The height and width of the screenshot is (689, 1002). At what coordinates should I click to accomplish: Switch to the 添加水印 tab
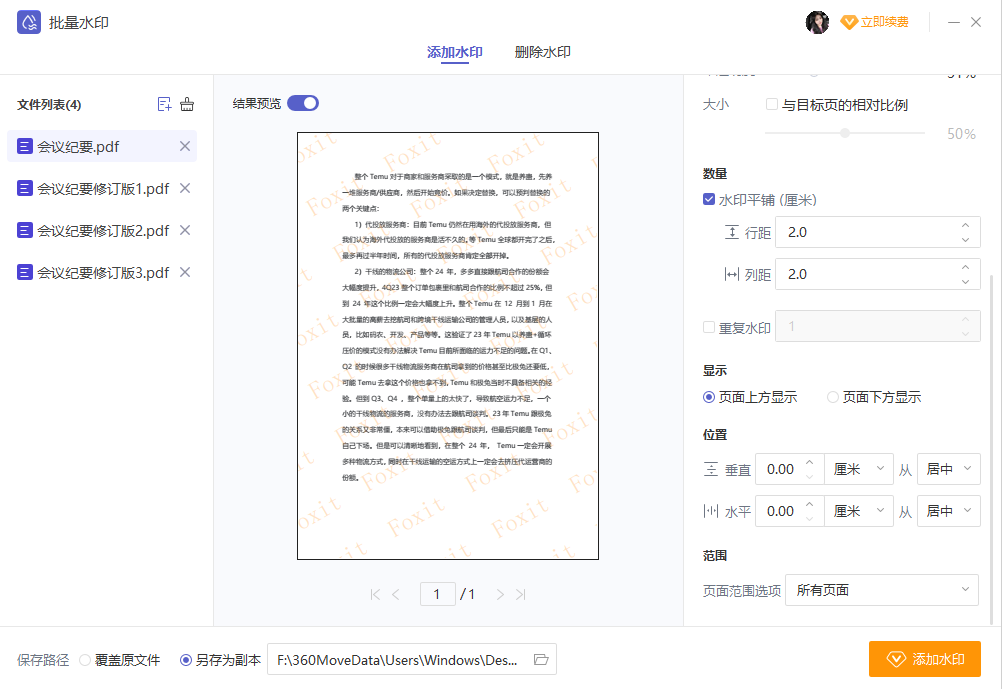pyautogui.click(x=454, y=52)
